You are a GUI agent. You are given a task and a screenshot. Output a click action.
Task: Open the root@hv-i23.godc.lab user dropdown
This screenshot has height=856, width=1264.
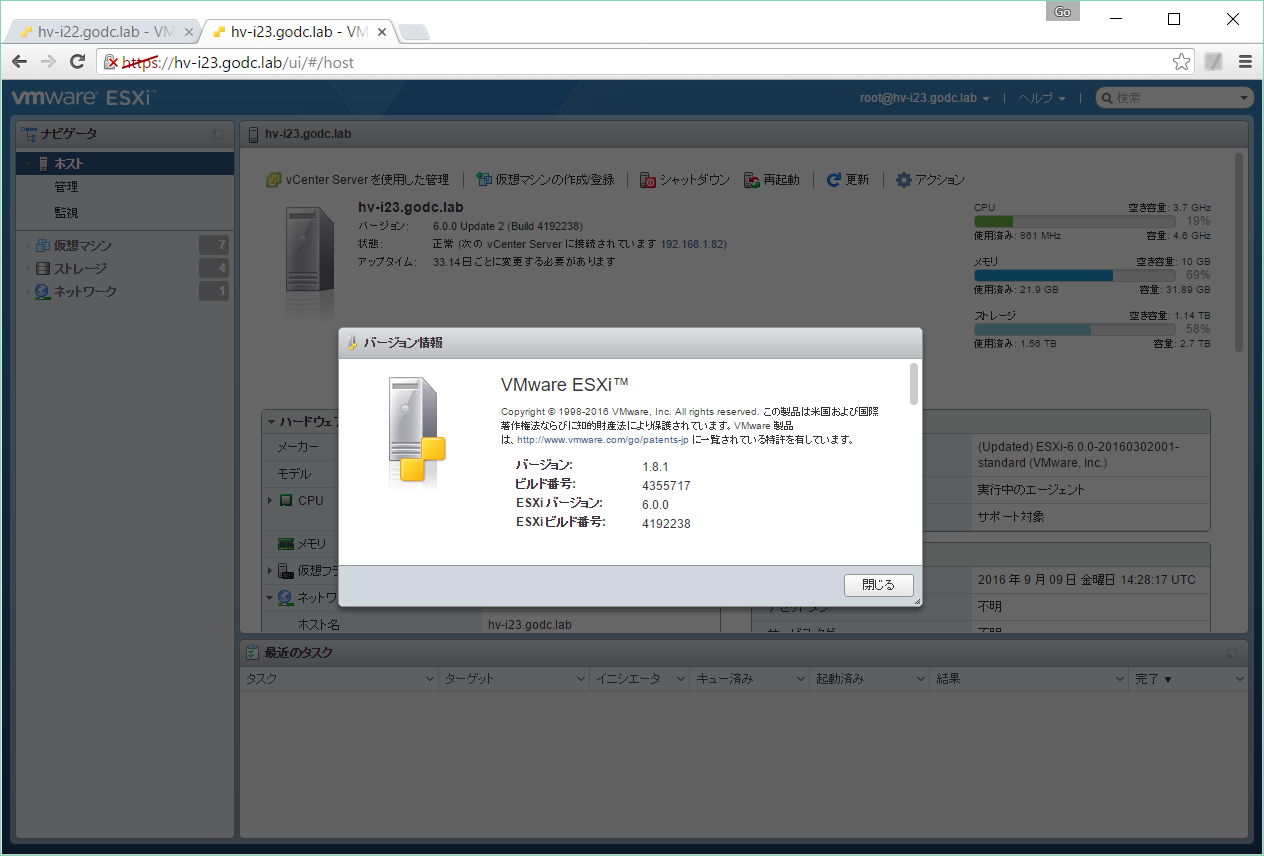pyautogui.click(x=925, y=98)
